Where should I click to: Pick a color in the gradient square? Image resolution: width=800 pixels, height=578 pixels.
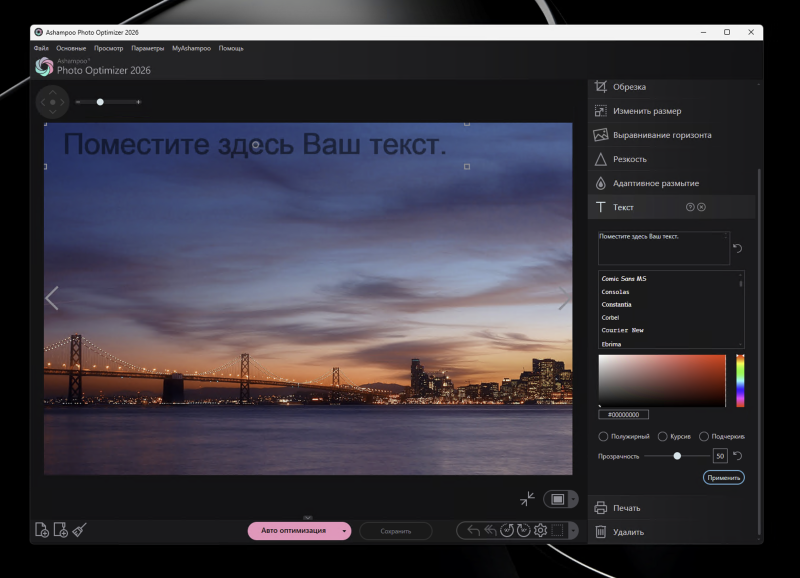[662, 381]
